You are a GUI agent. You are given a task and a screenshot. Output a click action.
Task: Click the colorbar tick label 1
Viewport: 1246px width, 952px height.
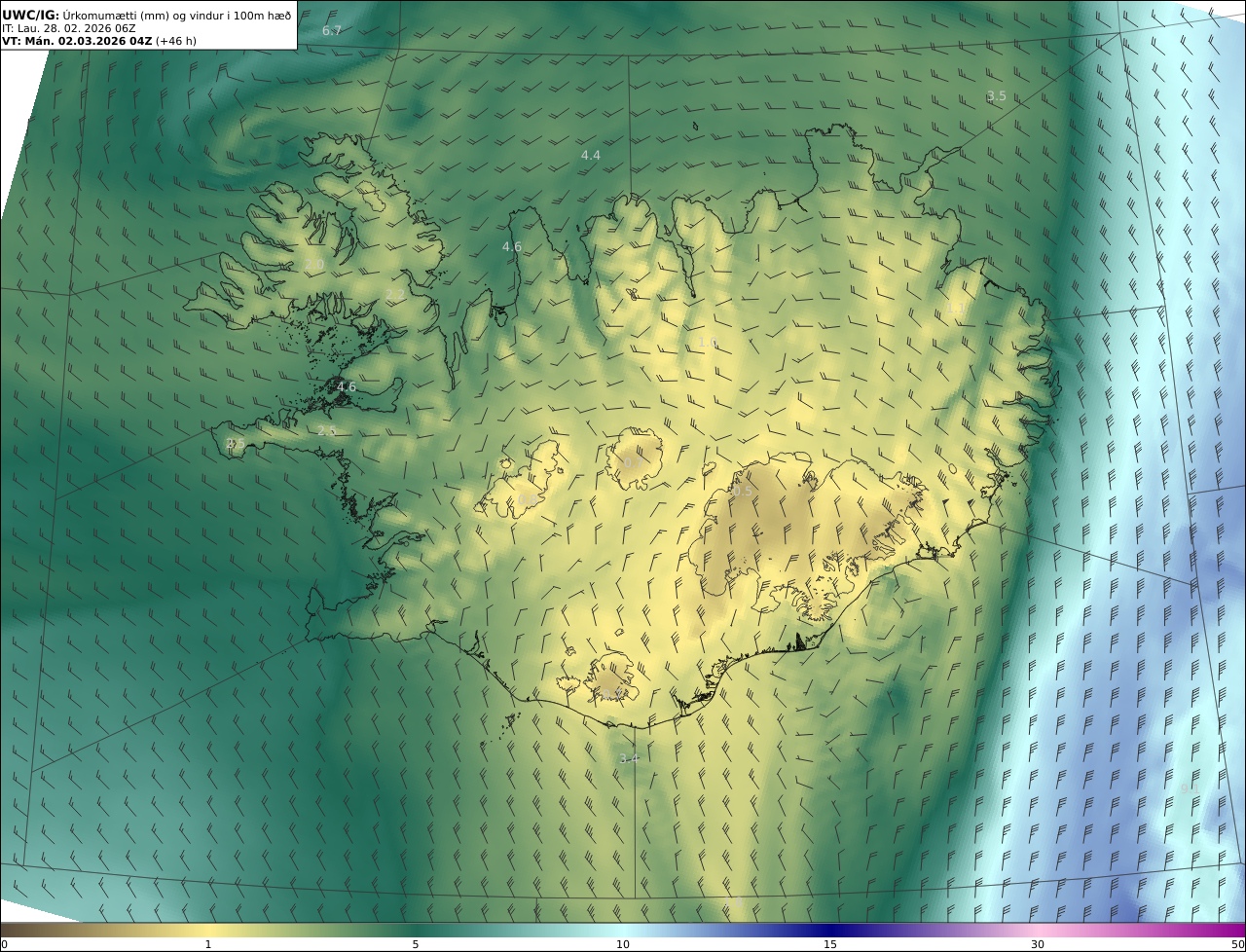pyautogui.click(x=208, y=944)
